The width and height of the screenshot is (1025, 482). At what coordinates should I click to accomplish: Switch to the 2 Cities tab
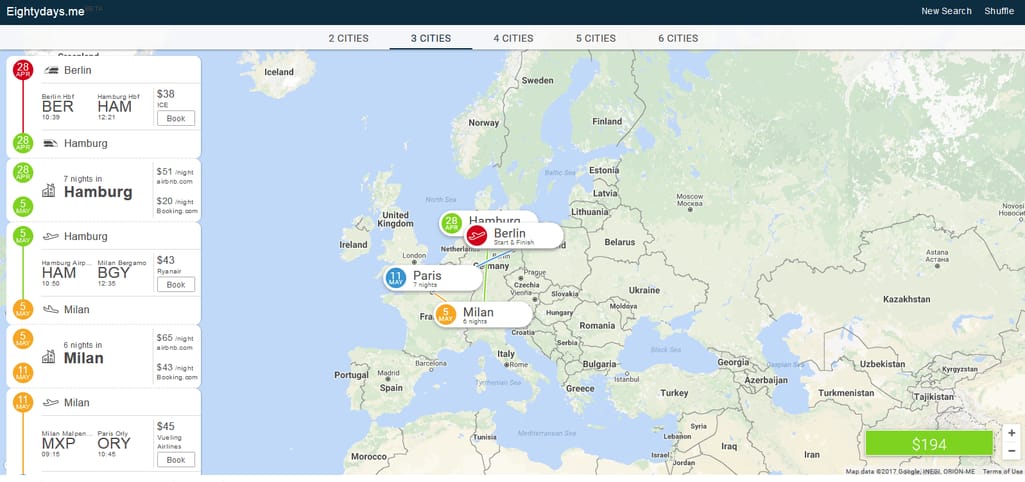pyautogui.click(x=348, y=38)
